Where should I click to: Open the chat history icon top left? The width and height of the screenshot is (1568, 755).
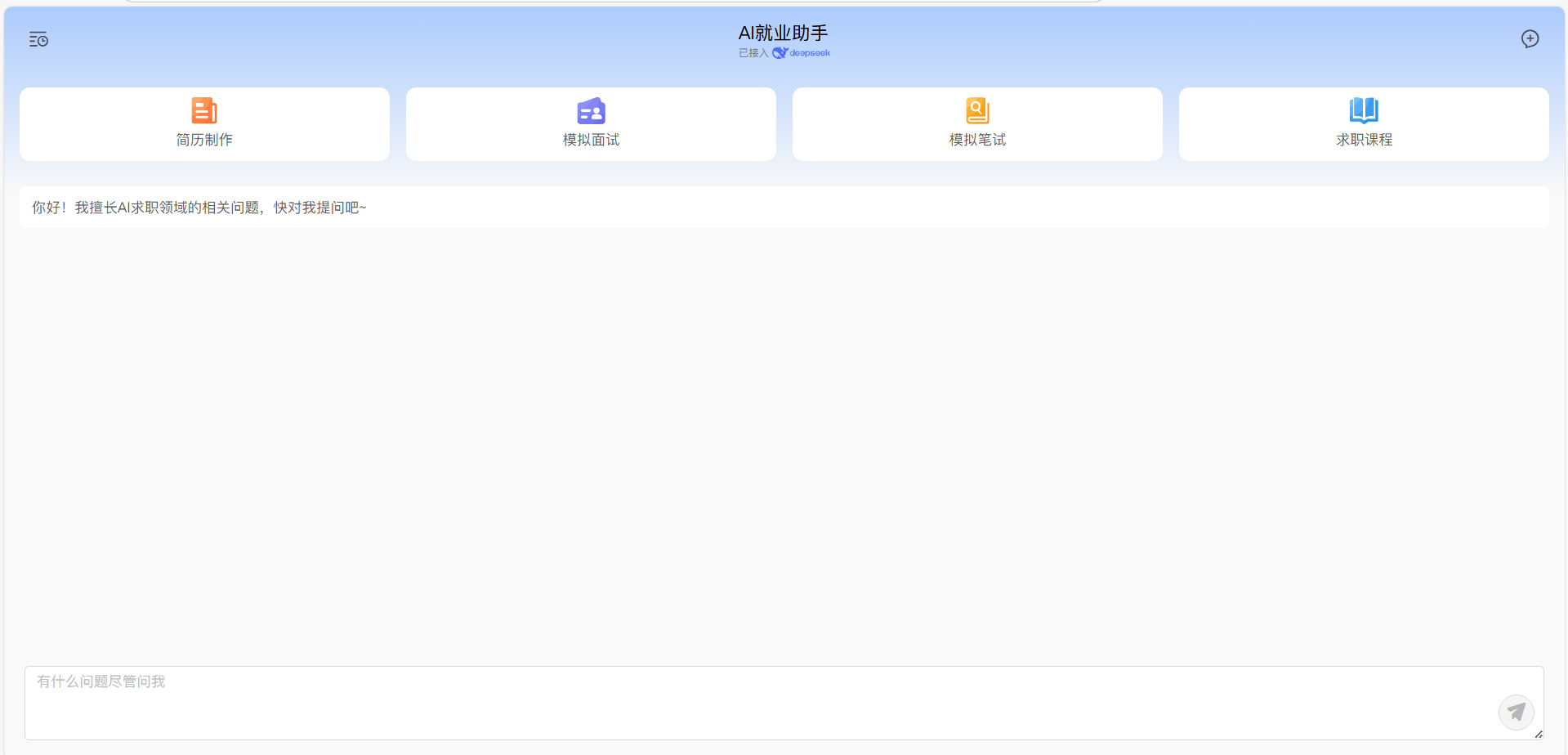click(38, 38)
